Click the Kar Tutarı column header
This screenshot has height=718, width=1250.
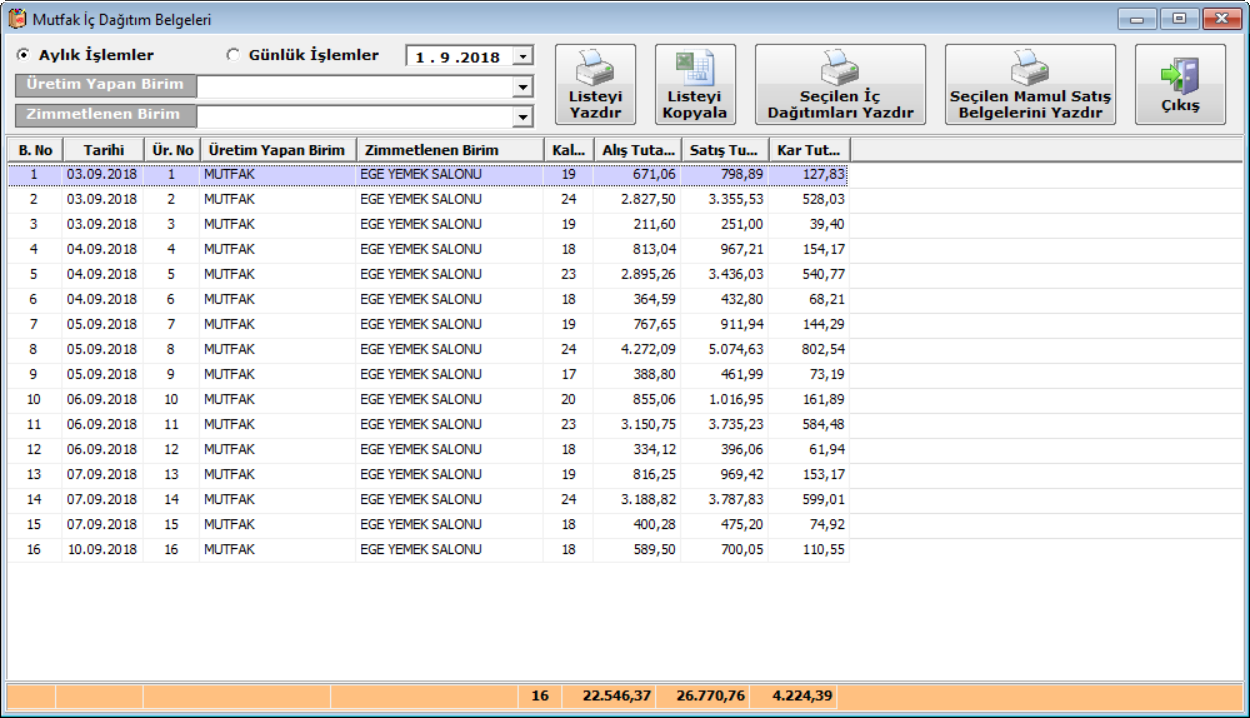808,150
